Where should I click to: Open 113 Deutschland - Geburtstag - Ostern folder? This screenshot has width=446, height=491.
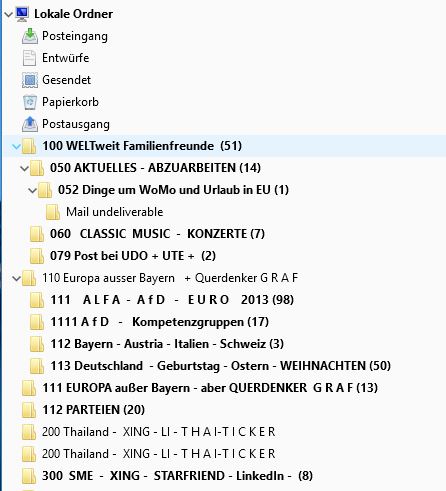pyautogui.click(x=220, y=366)
